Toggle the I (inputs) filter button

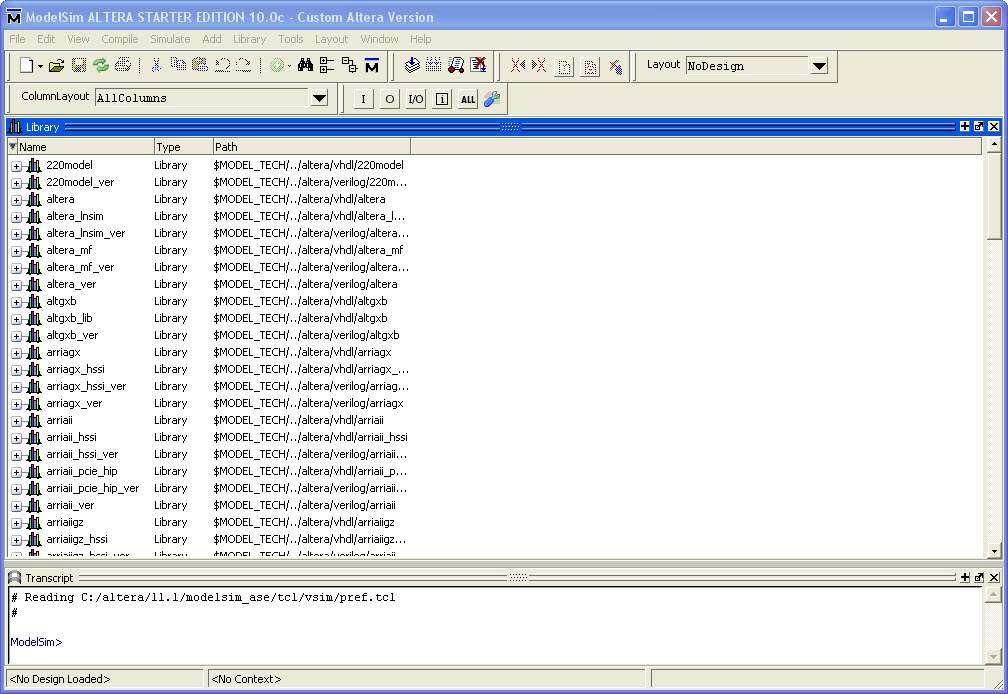click(x=363, y=99)
